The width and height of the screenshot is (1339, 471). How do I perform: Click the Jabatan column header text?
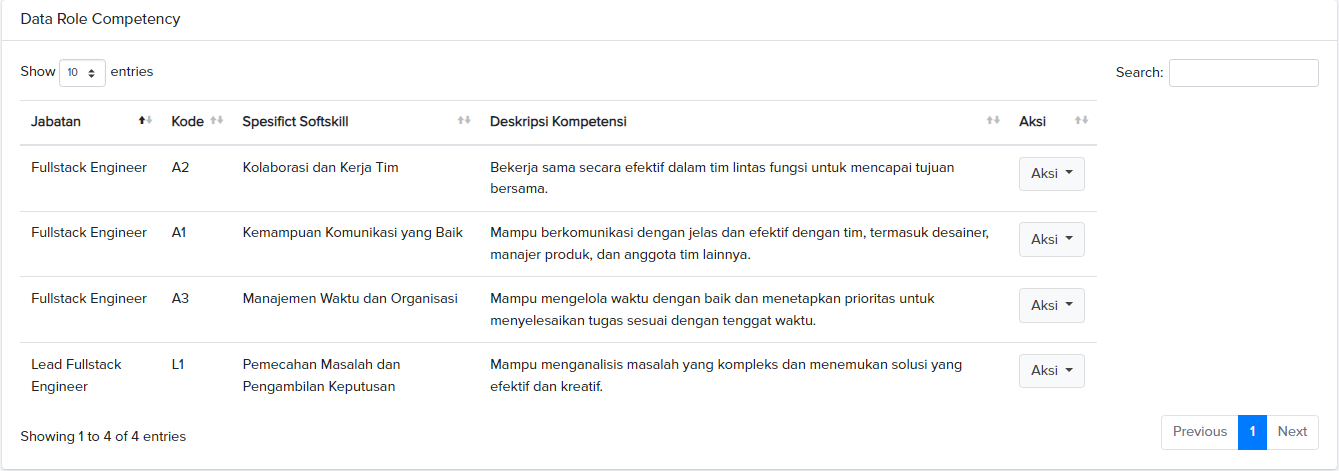56,122
